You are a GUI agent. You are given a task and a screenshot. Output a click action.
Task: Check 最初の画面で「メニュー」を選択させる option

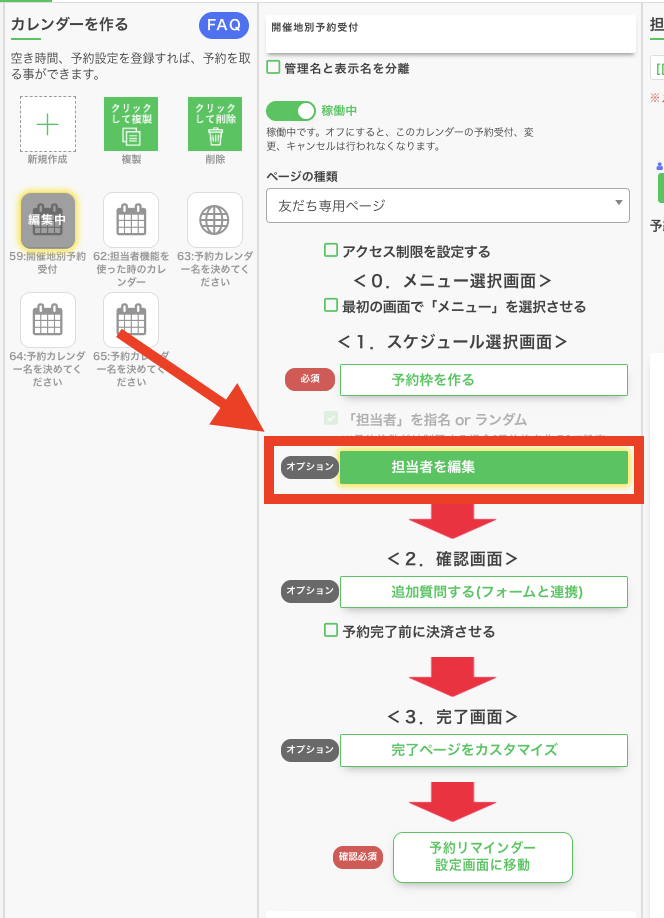(x=331, y=305)
